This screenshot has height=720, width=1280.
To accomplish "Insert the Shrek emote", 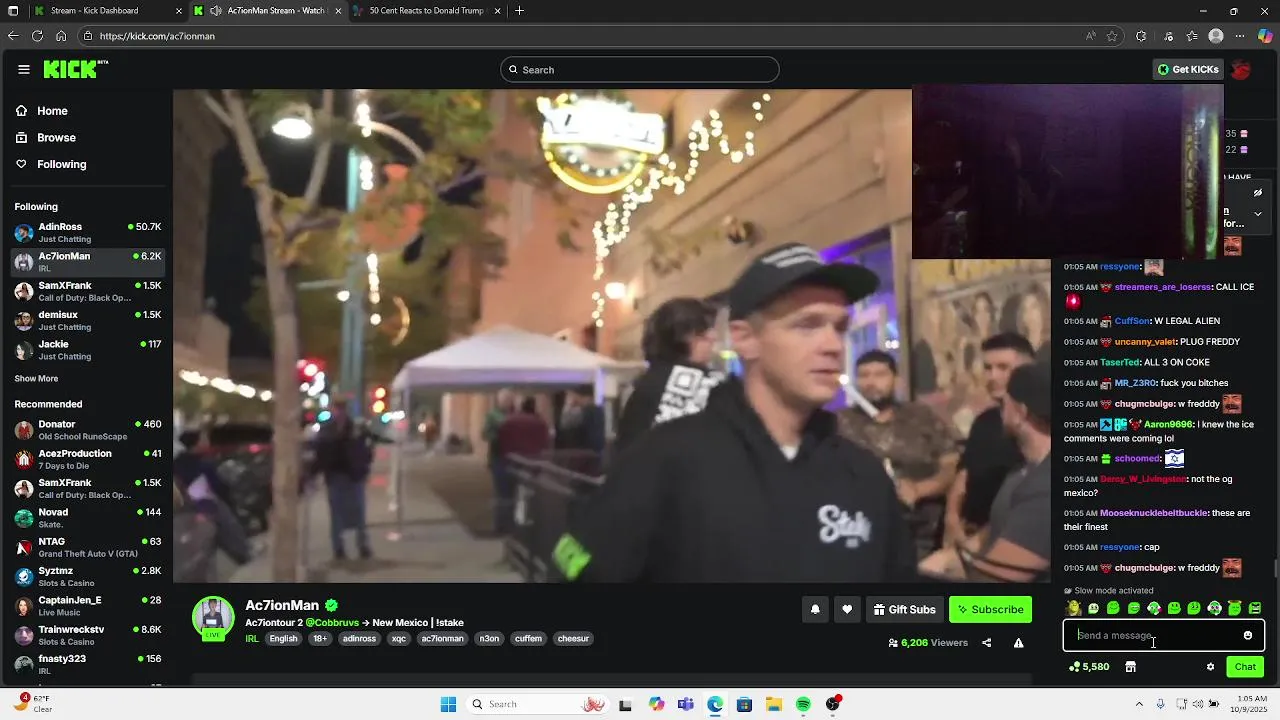I will [x=1073, y=608].
